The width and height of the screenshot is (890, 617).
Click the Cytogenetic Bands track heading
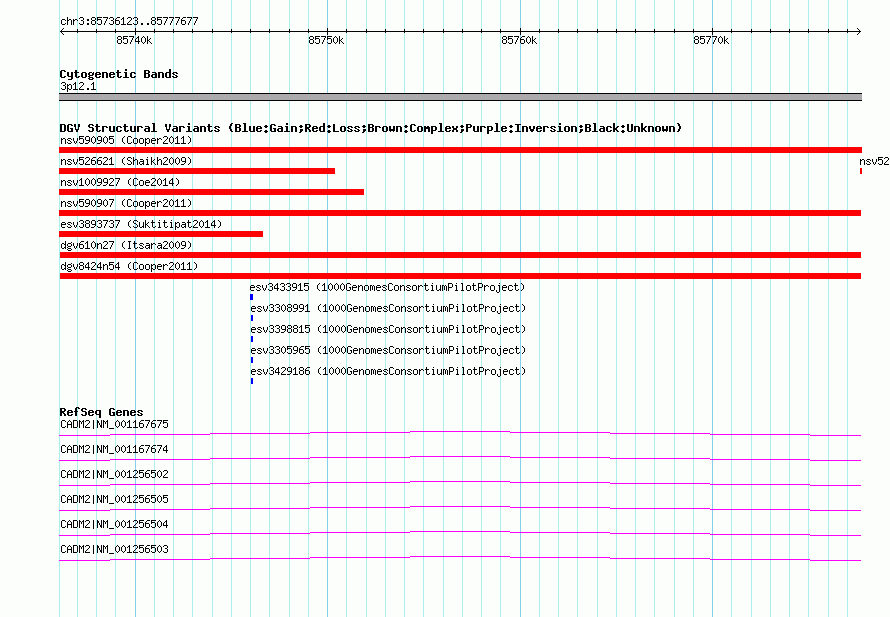(119, 74)
